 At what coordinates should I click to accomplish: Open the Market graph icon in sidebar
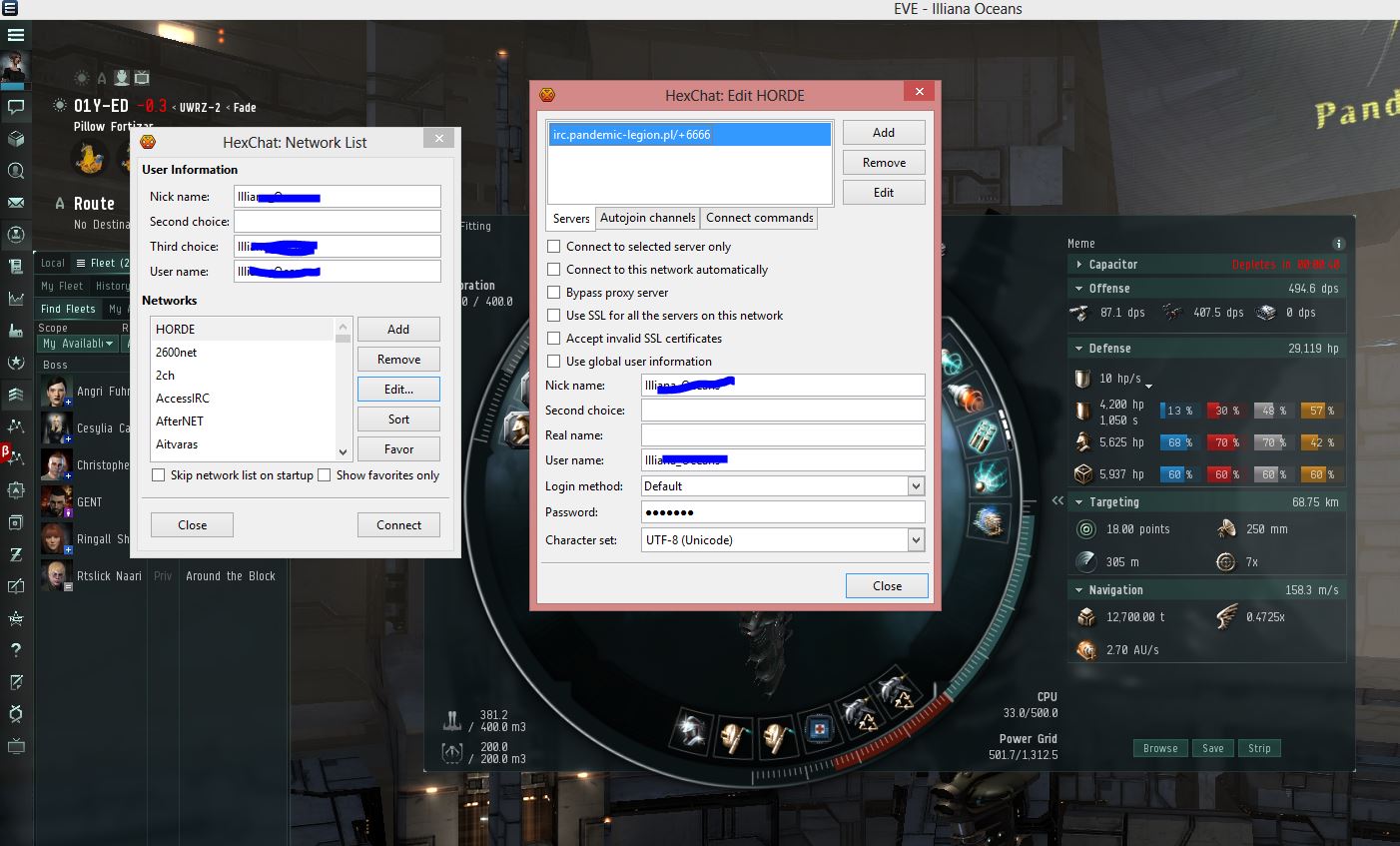[16, 298]
